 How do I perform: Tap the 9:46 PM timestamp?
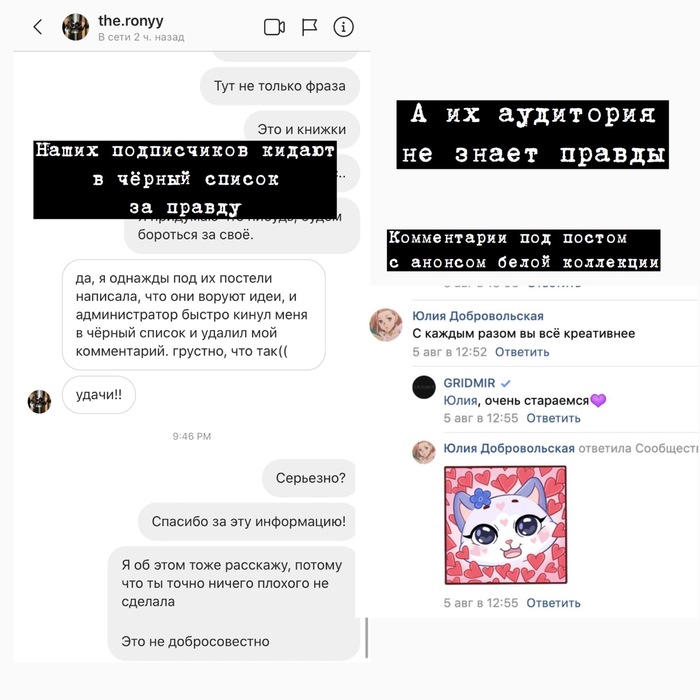pyautogui.click(x=192, y=436)
